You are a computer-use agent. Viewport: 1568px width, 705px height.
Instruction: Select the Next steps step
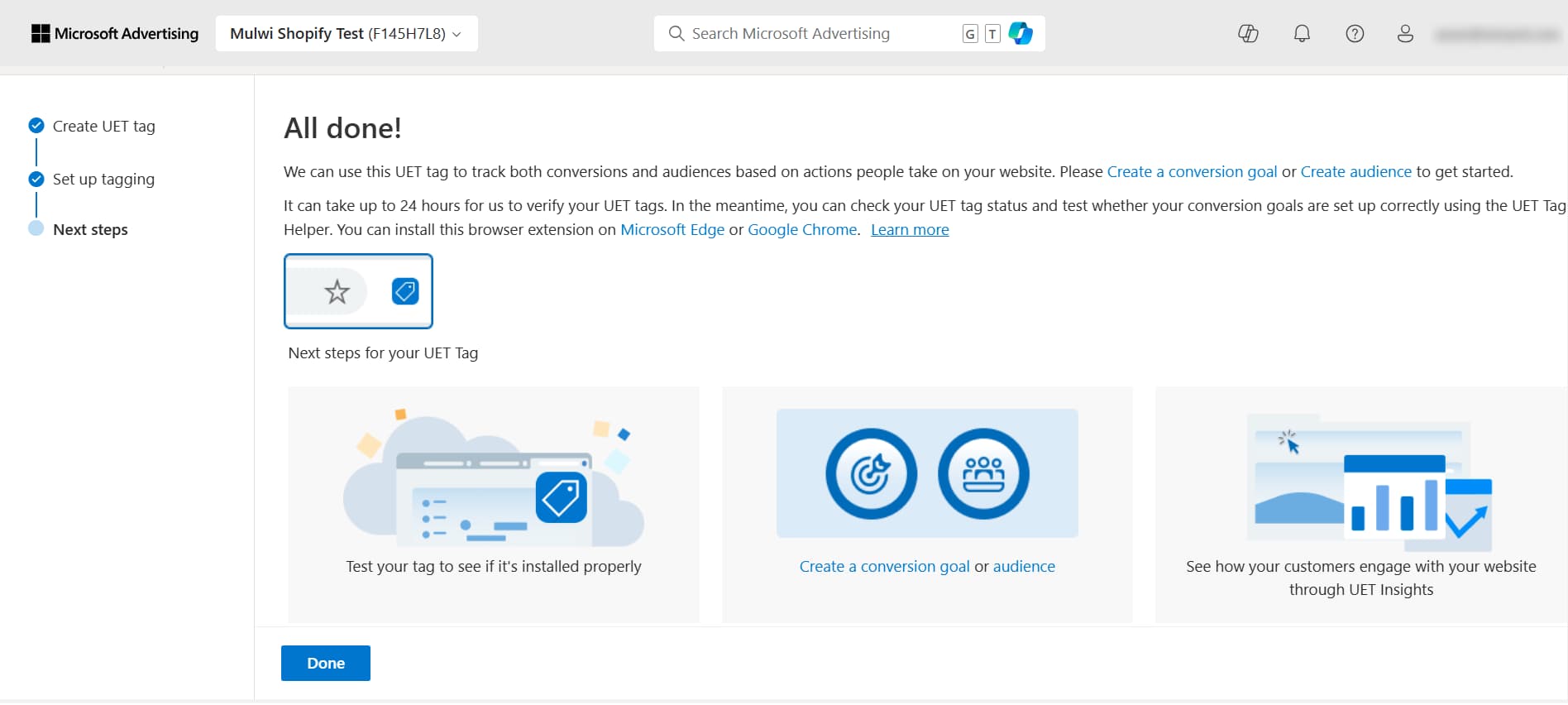(90, 229)
